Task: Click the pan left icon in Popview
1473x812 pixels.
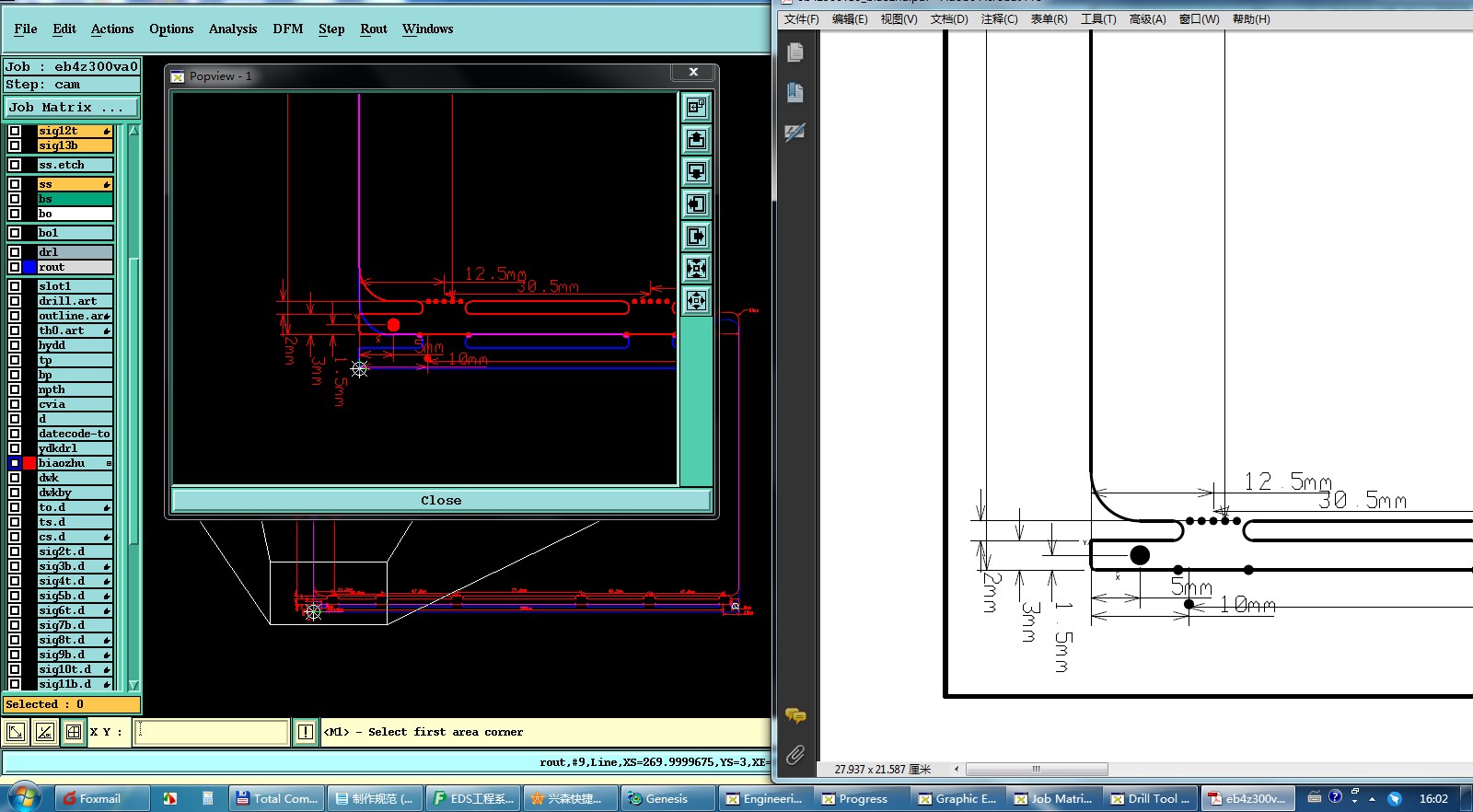Action: [696, 204]
